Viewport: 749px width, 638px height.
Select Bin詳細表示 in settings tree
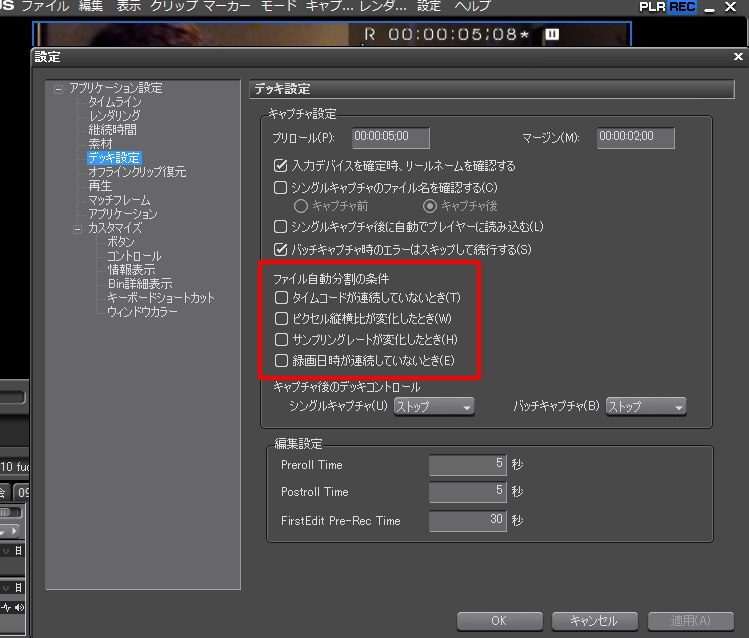tap(140, 284)
